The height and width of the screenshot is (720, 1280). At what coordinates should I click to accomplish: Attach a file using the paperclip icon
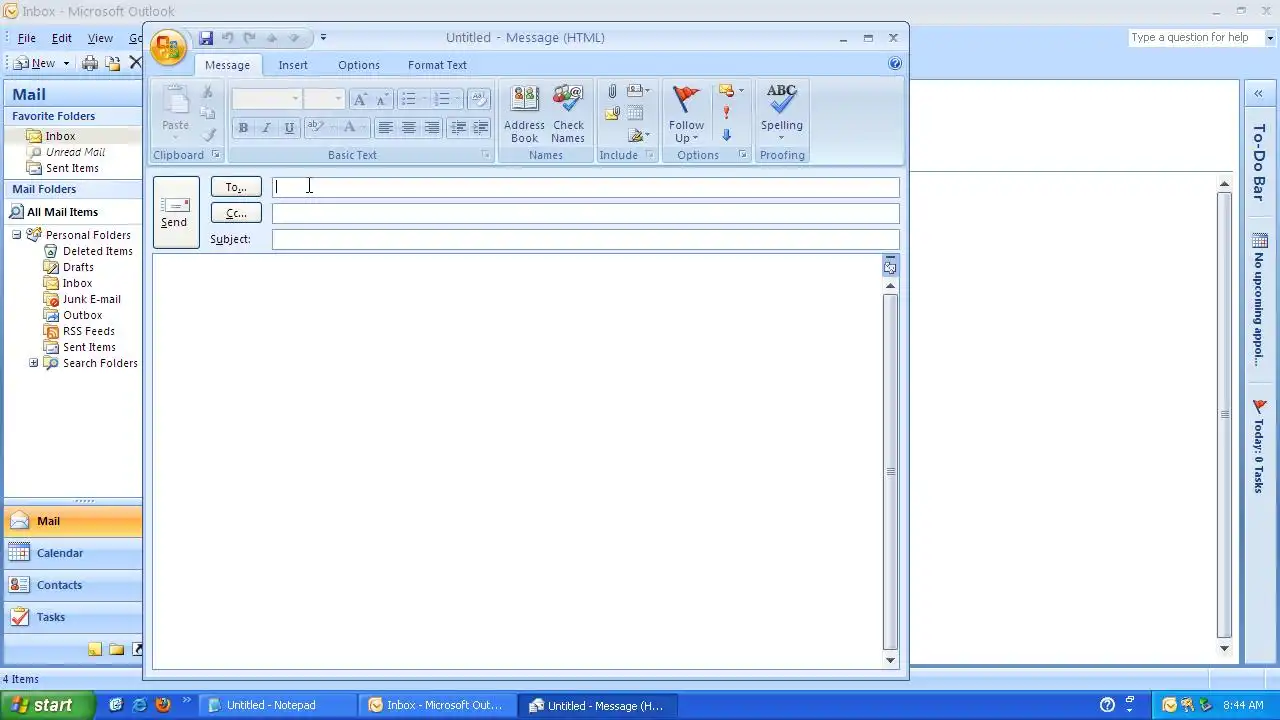point(612,91)
